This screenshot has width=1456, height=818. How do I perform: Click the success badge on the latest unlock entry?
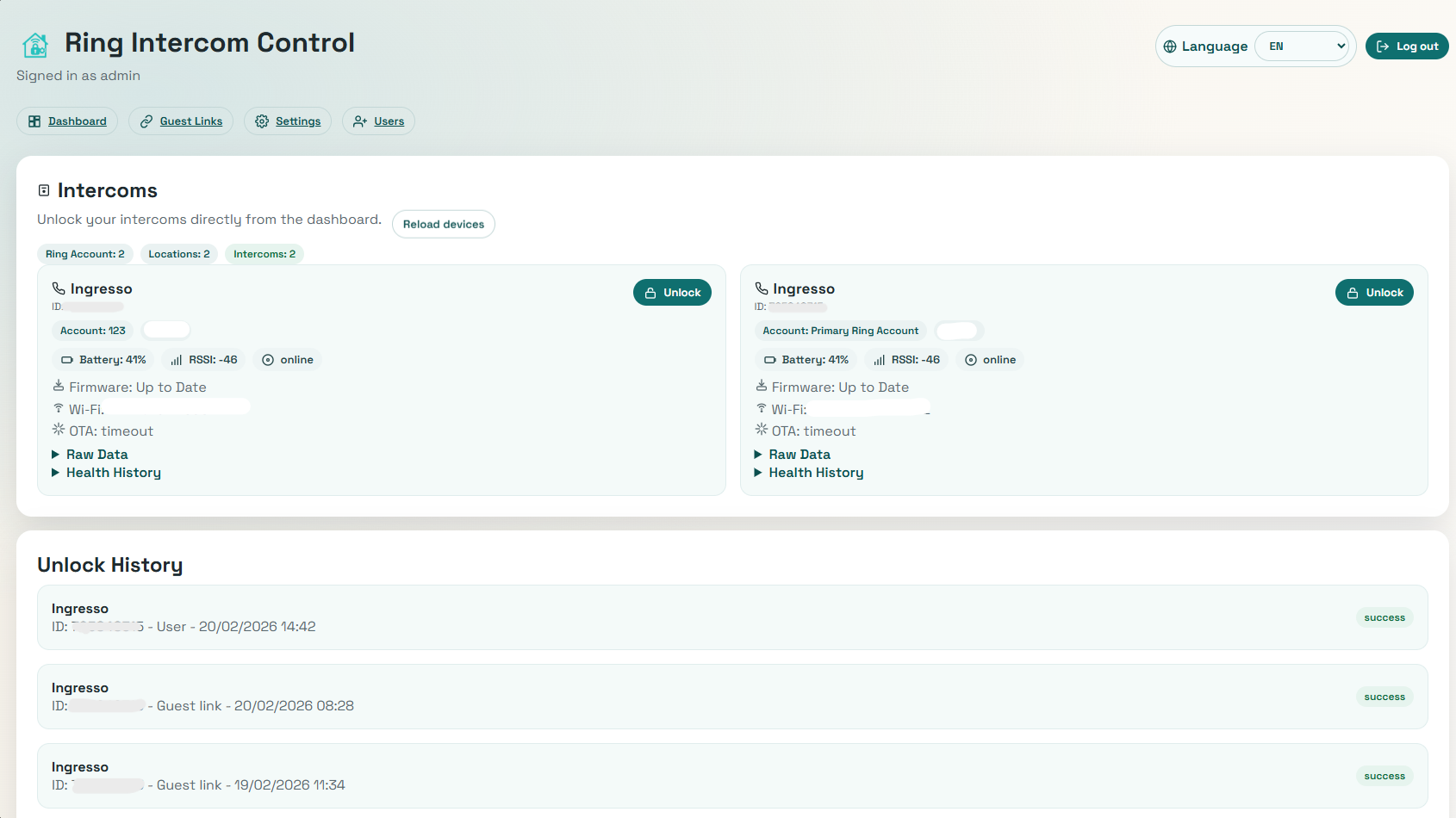point(1384,617)
